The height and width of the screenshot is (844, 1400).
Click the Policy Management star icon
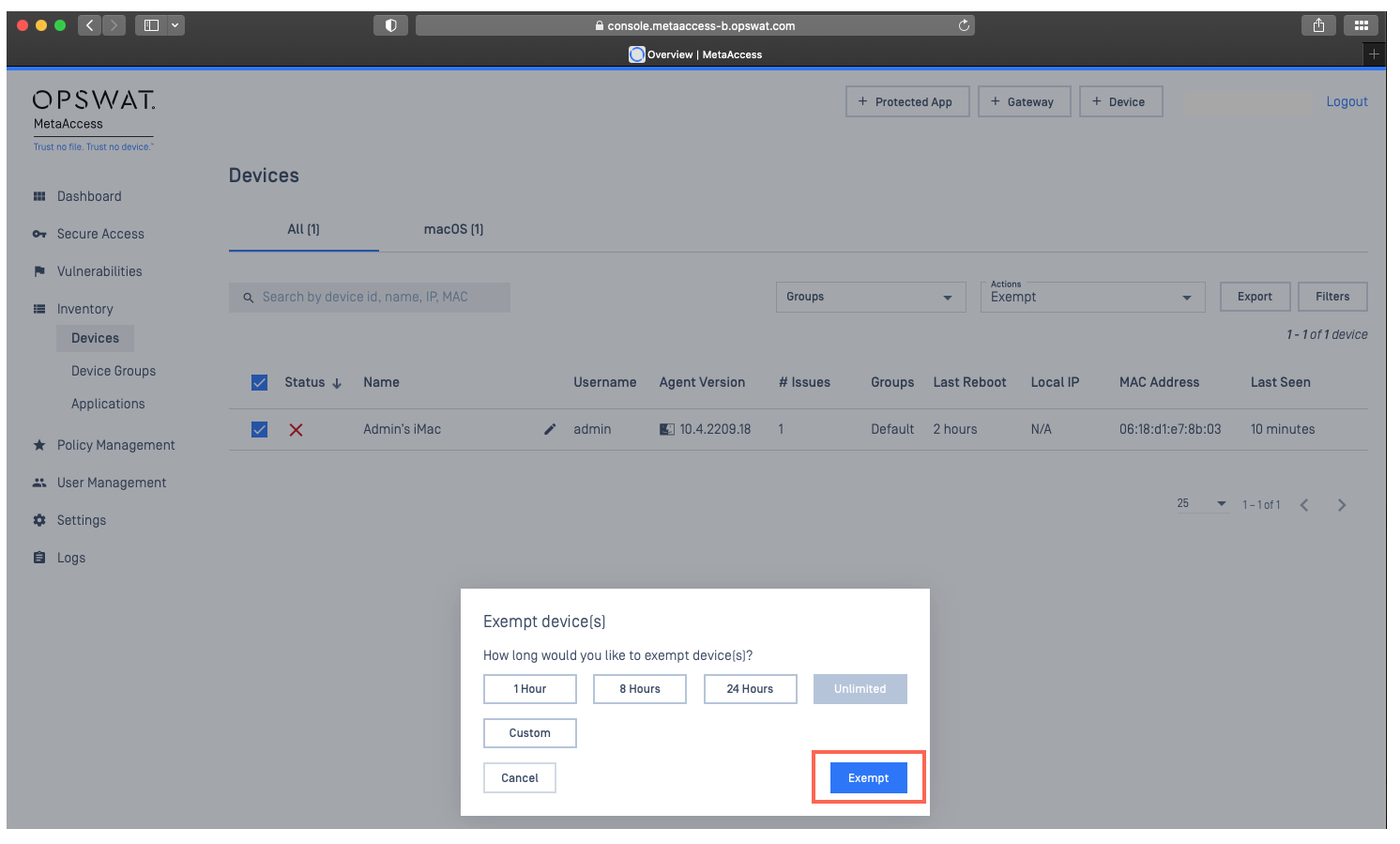[x=39, y=445]
